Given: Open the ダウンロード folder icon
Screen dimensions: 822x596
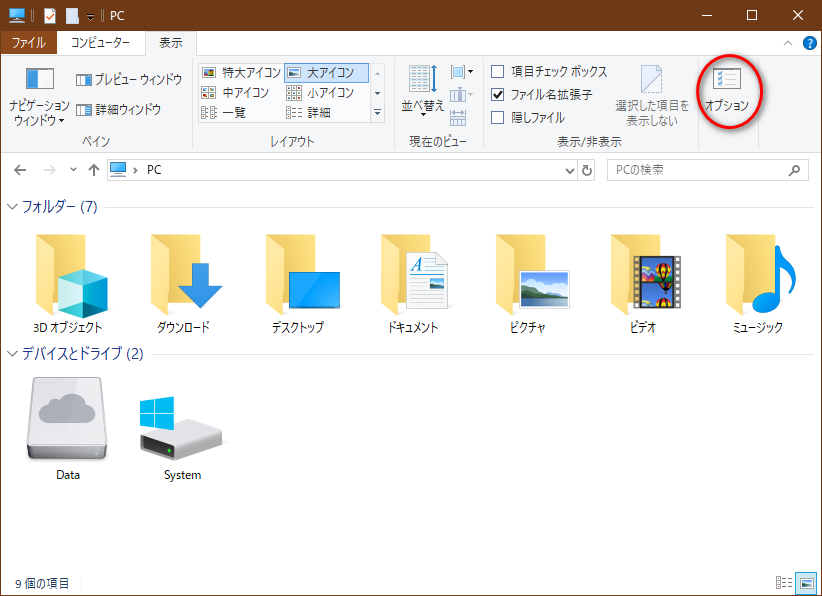Looking at the screenshot, I should [x=183, y=275].
